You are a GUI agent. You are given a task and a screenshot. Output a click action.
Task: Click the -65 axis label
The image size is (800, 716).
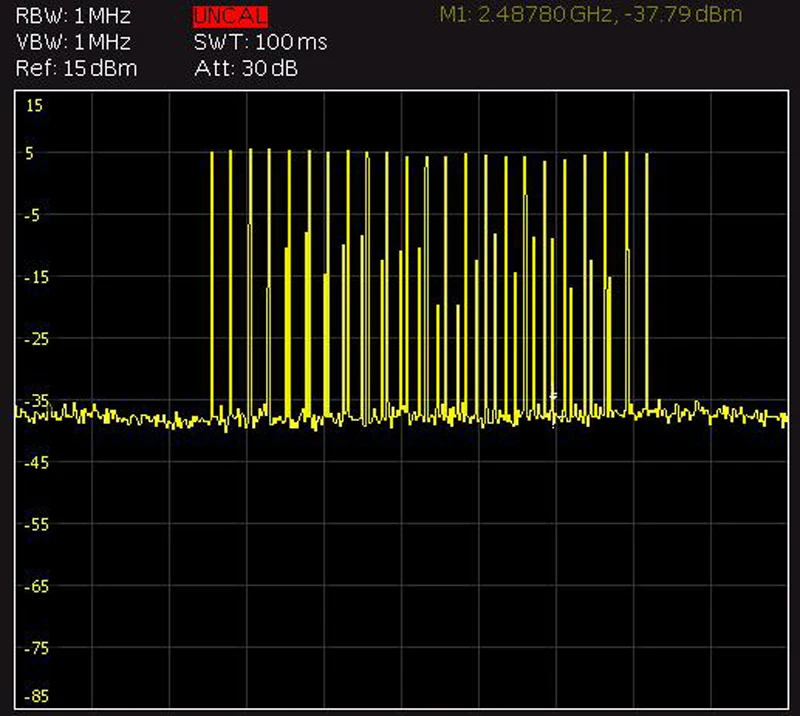pyautogui.click(x=36, y=586)
